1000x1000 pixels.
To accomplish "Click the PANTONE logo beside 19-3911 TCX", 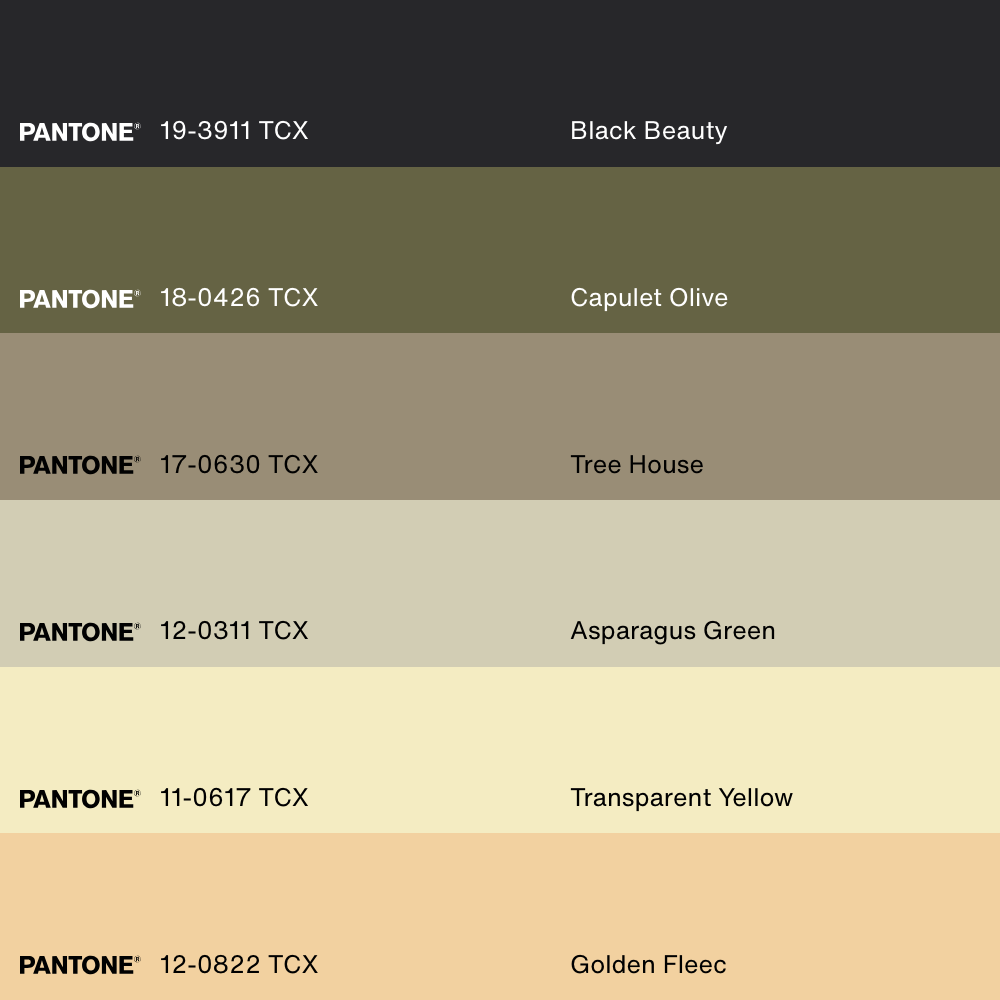I will [x=80, y=132].
